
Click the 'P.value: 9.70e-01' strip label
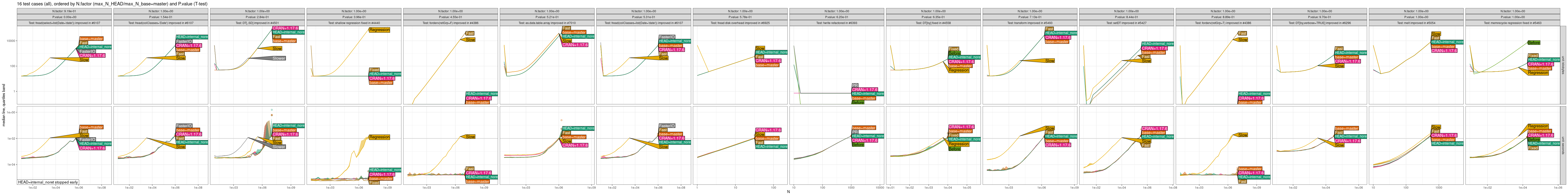coord(1319,17)
